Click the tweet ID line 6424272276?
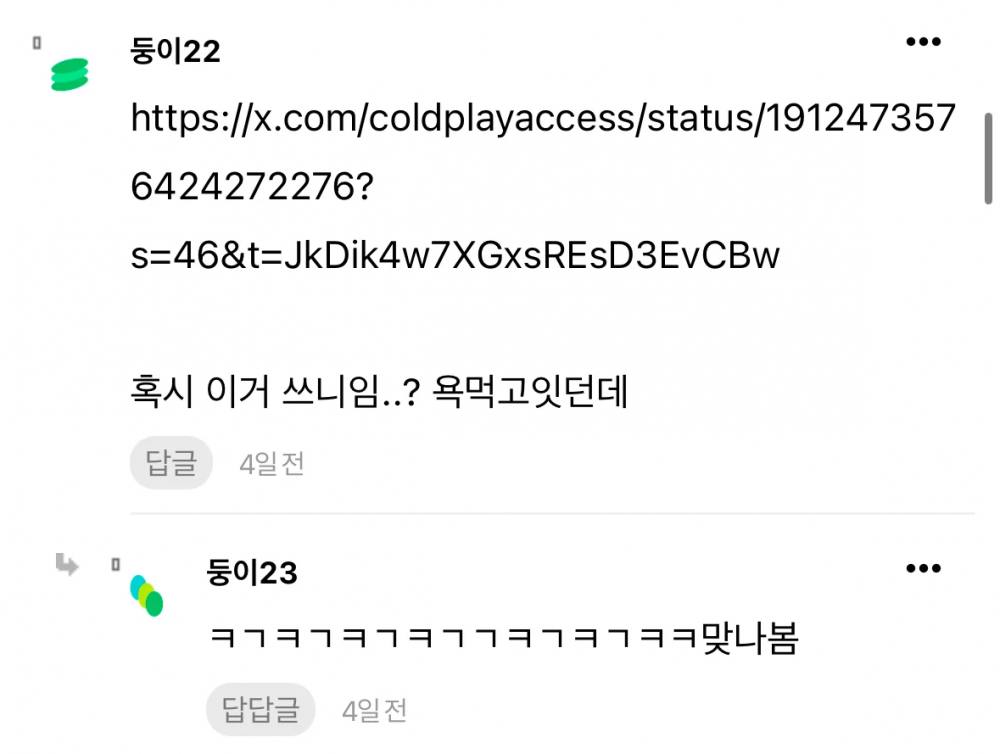The height and width of the screenshot is (754, 1000). (x=252, y=187)
